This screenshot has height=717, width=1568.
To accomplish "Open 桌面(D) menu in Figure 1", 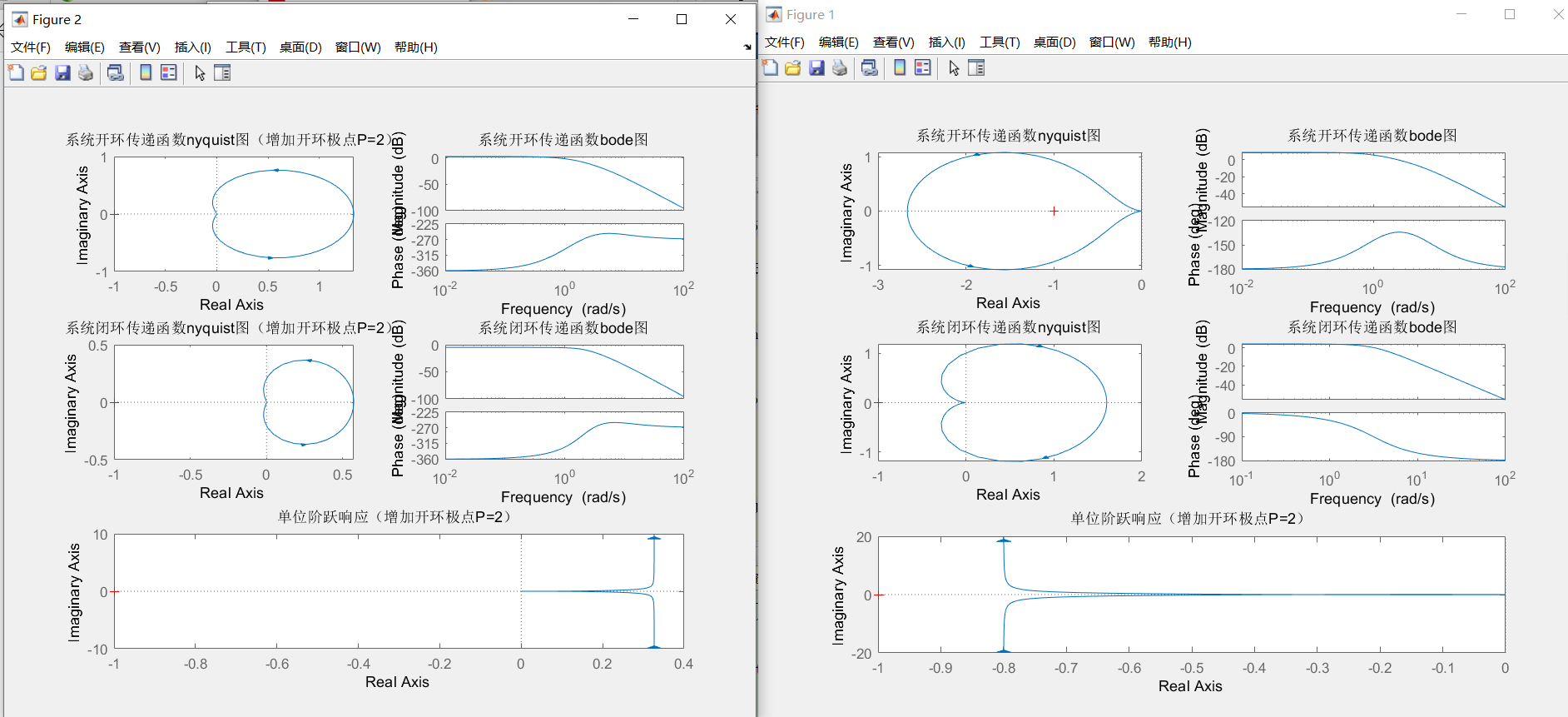I will [x=1054, y=42].
